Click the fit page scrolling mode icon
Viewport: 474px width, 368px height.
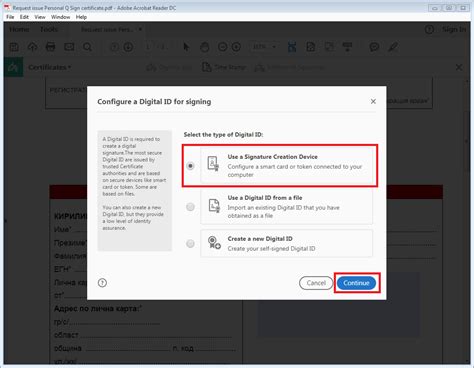pos(292,47)
